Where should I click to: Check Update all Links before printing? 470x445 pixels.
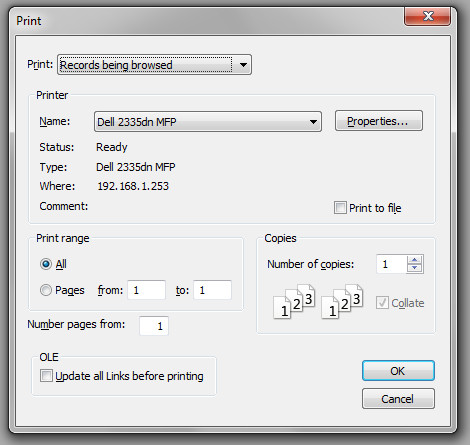coord(46,376)
